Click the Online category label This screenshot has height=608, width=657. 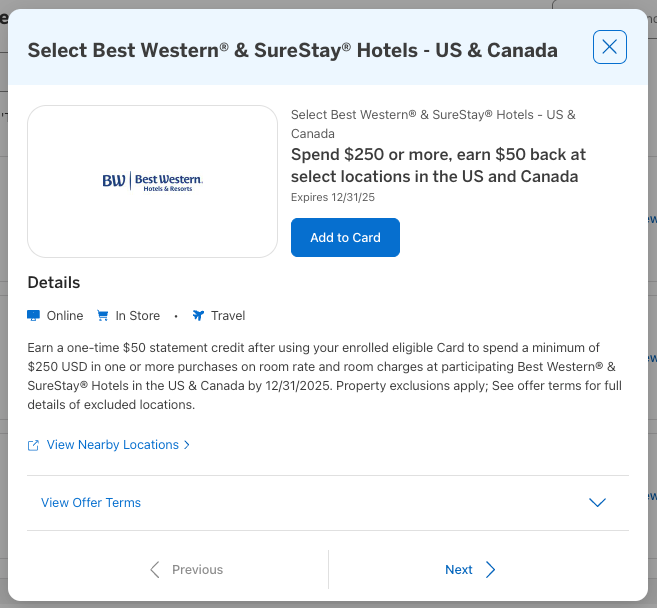(x=65, y=316)
